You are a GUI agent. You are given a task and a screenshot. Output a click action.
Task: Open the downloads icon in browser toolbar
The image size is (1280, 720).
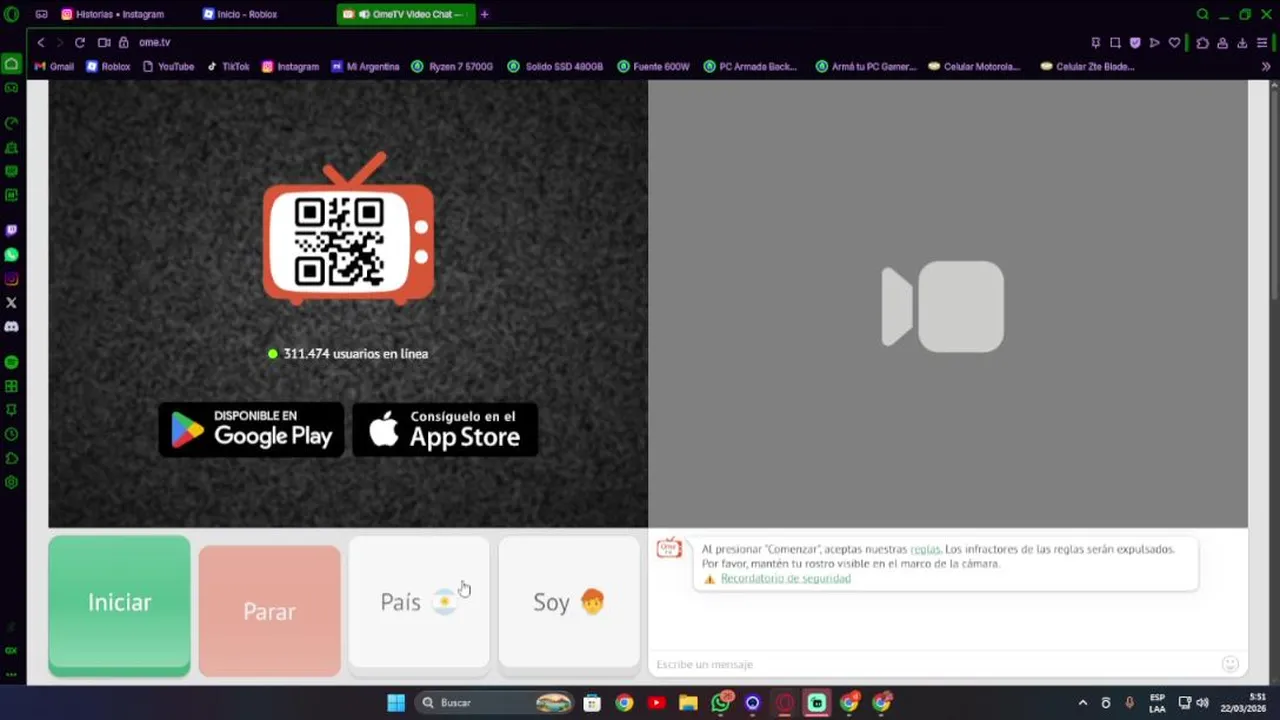coord(1242,42)
